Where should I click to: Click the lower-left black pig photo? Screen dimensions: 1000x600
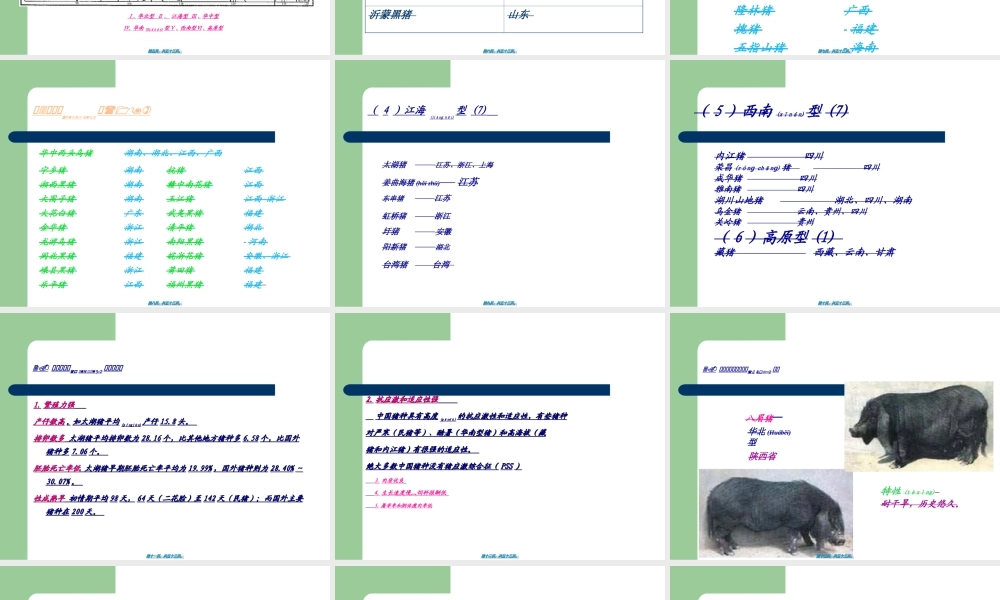click(775, 512)
